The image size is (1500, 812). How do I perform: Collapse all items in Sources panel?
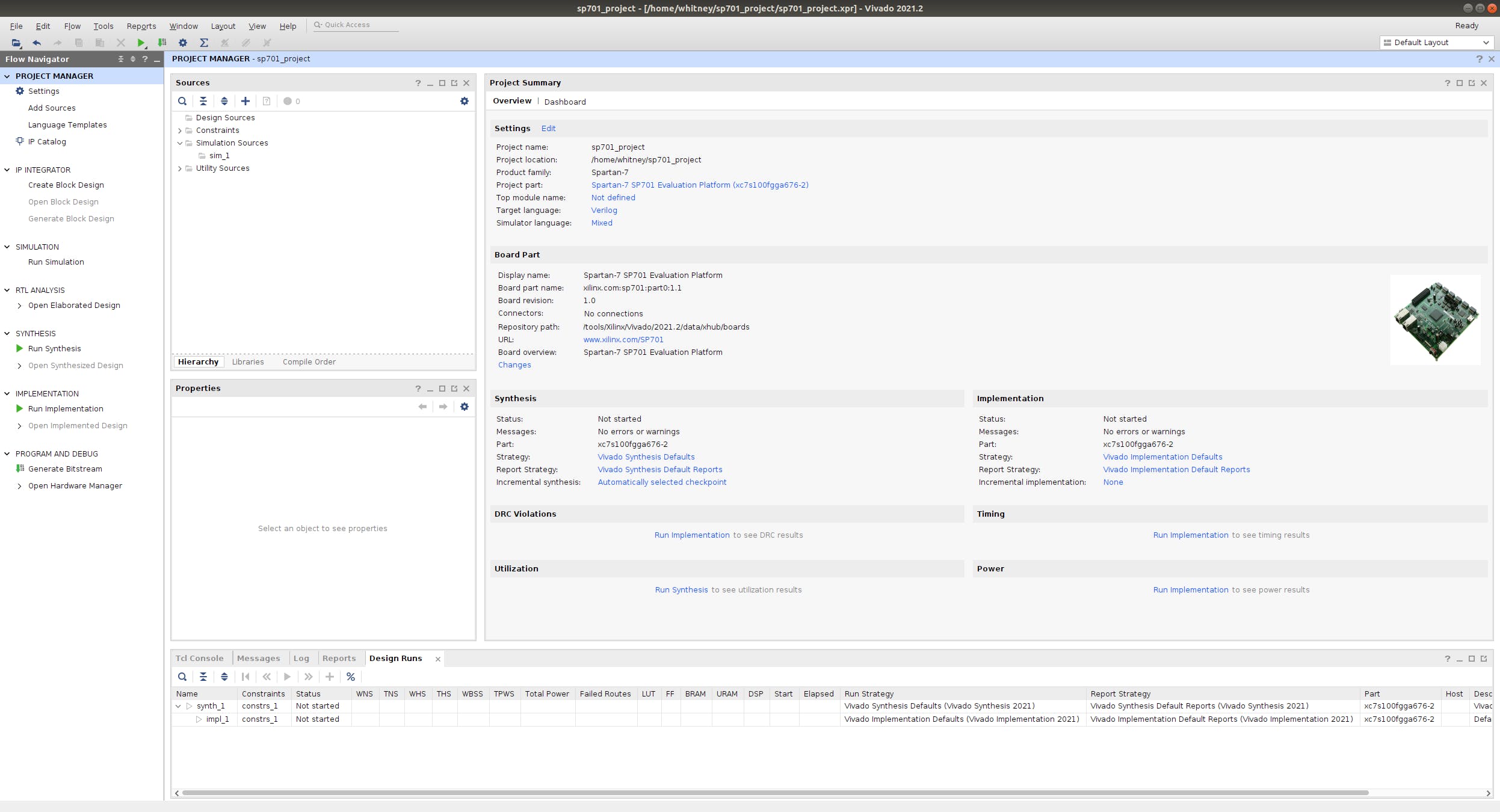(x=203, y=101)
